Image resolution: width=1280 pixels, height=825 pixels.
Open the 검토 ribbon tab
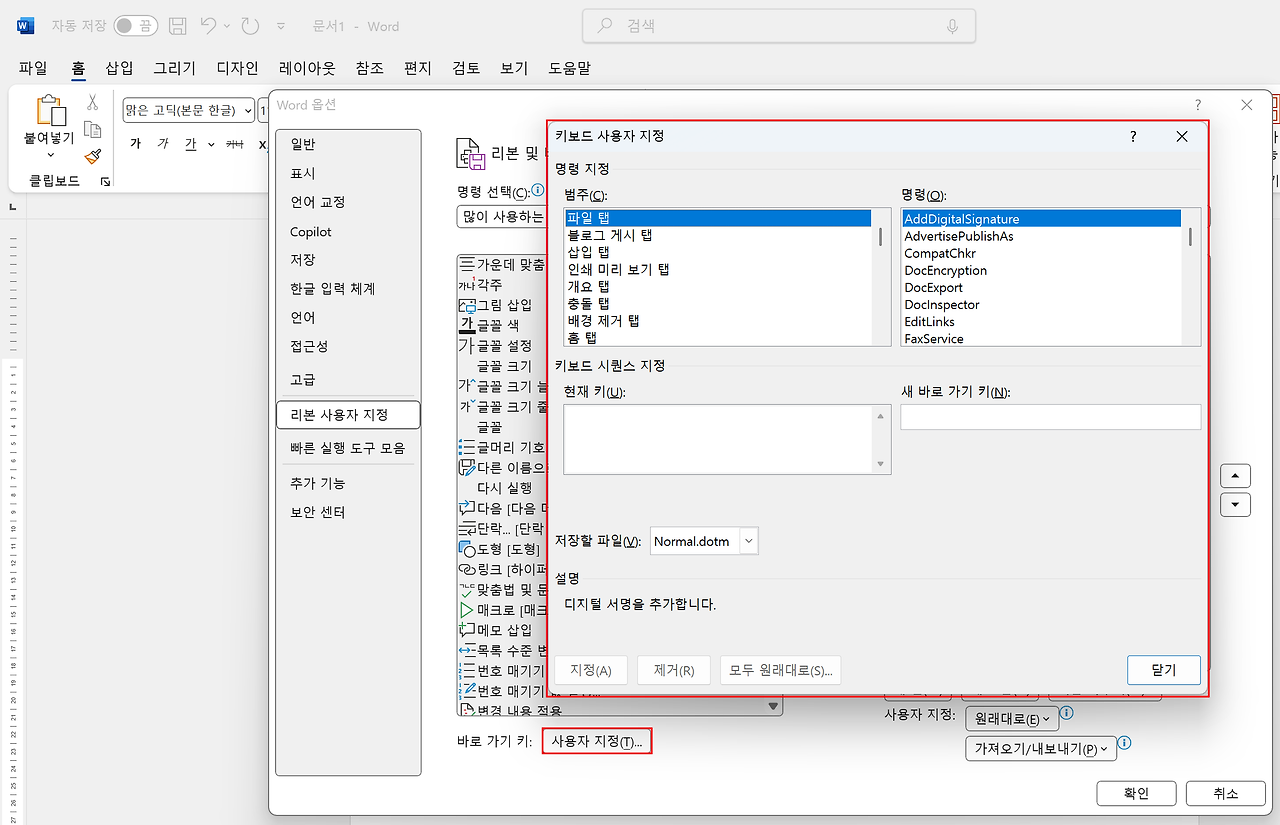pos(466,67)
